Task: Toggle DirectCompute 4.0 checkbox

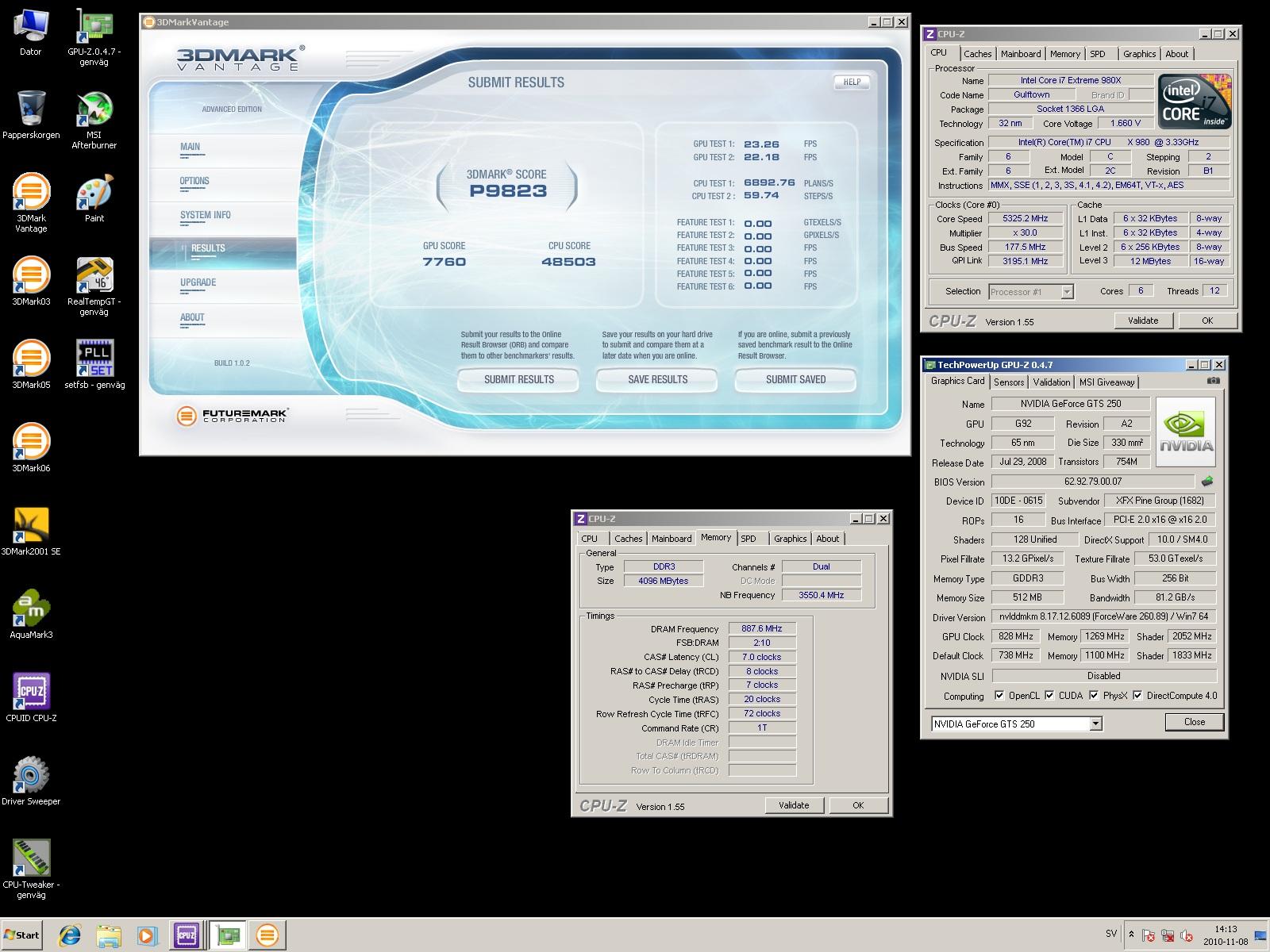Action: point(1137,696)
